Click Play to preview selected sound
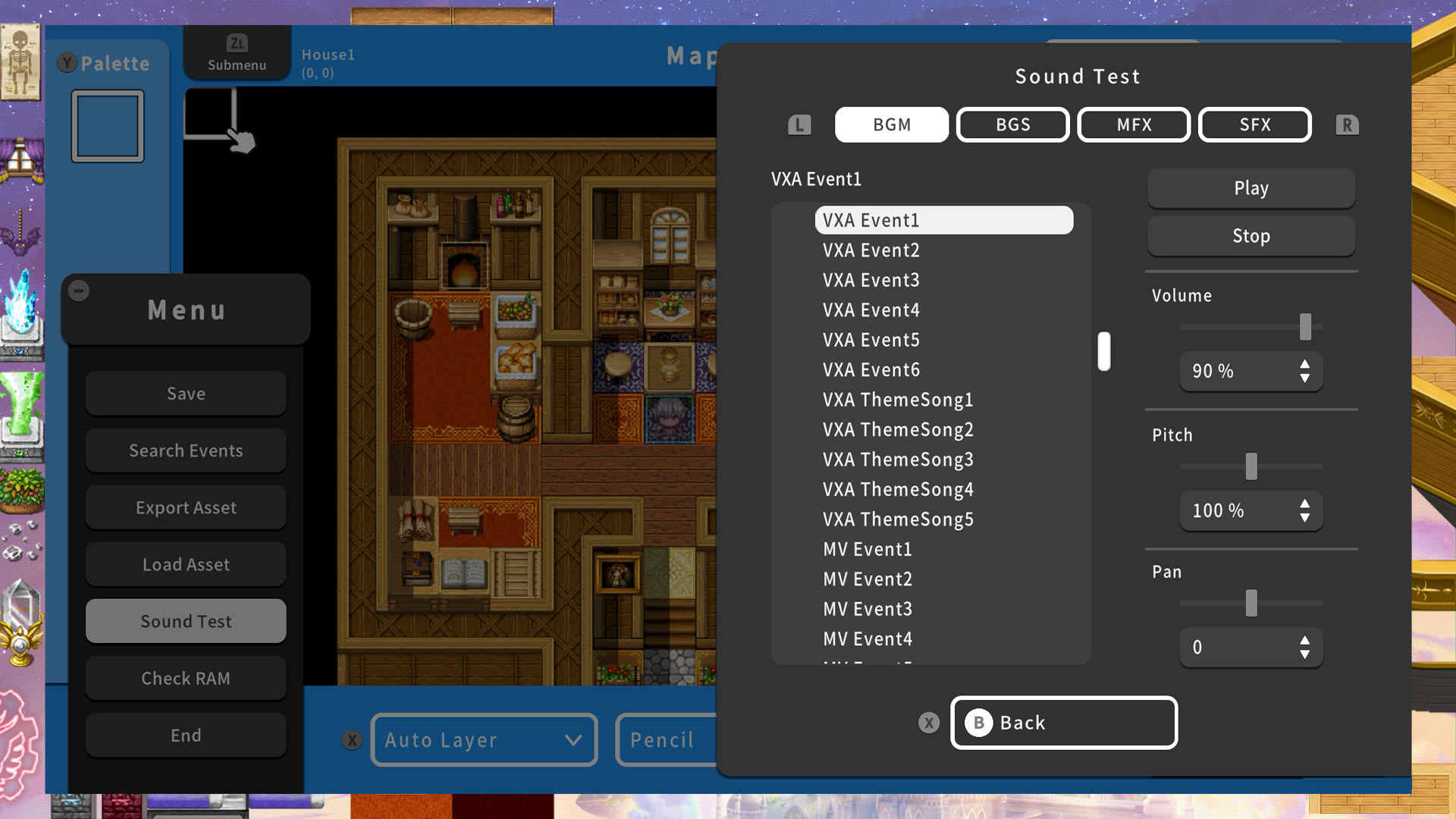The image size is (1456, 819). pos(1251,188)
